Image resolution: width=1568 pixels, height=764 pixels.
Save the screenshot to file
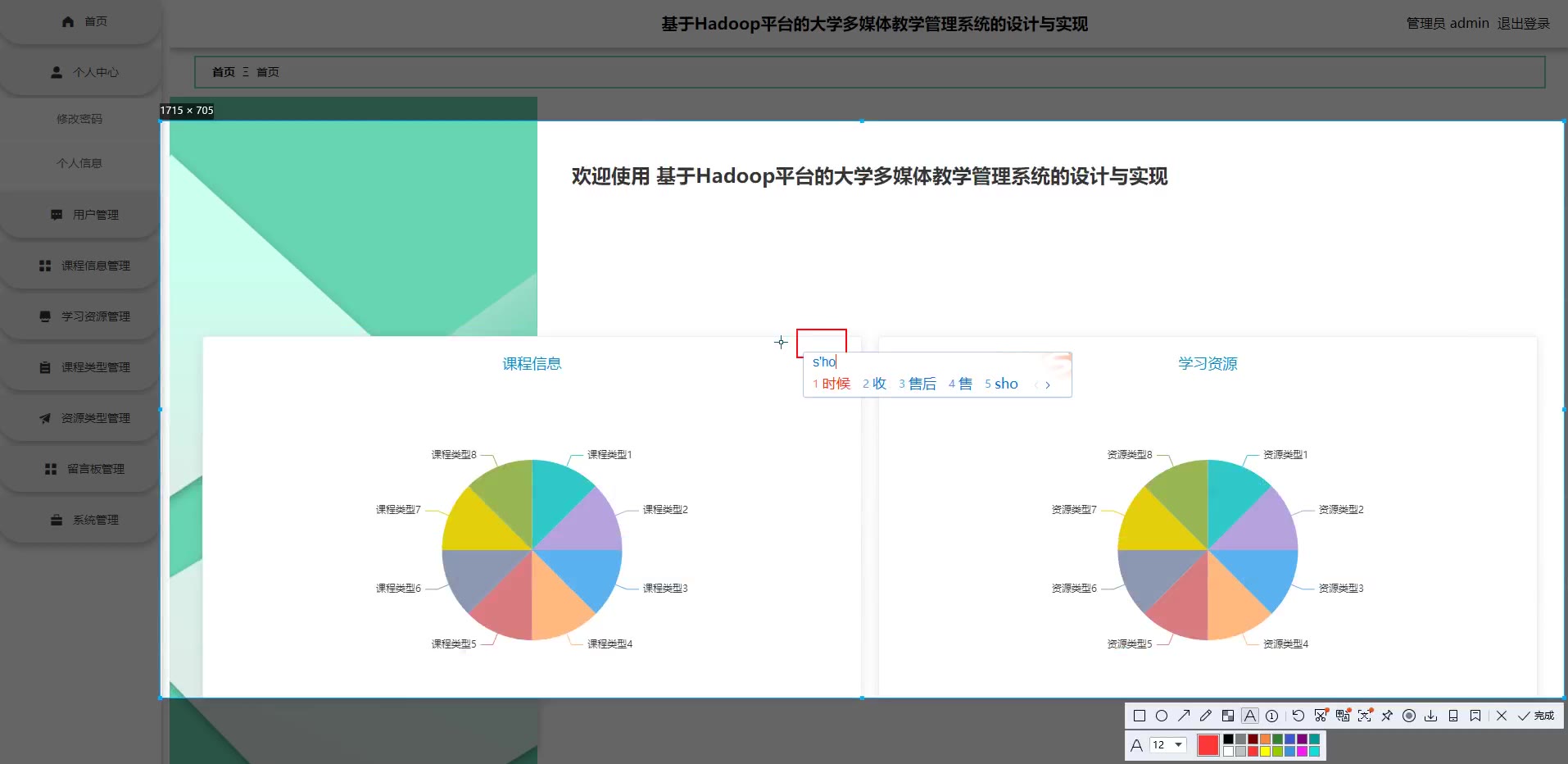click(x=1431, y=716)
